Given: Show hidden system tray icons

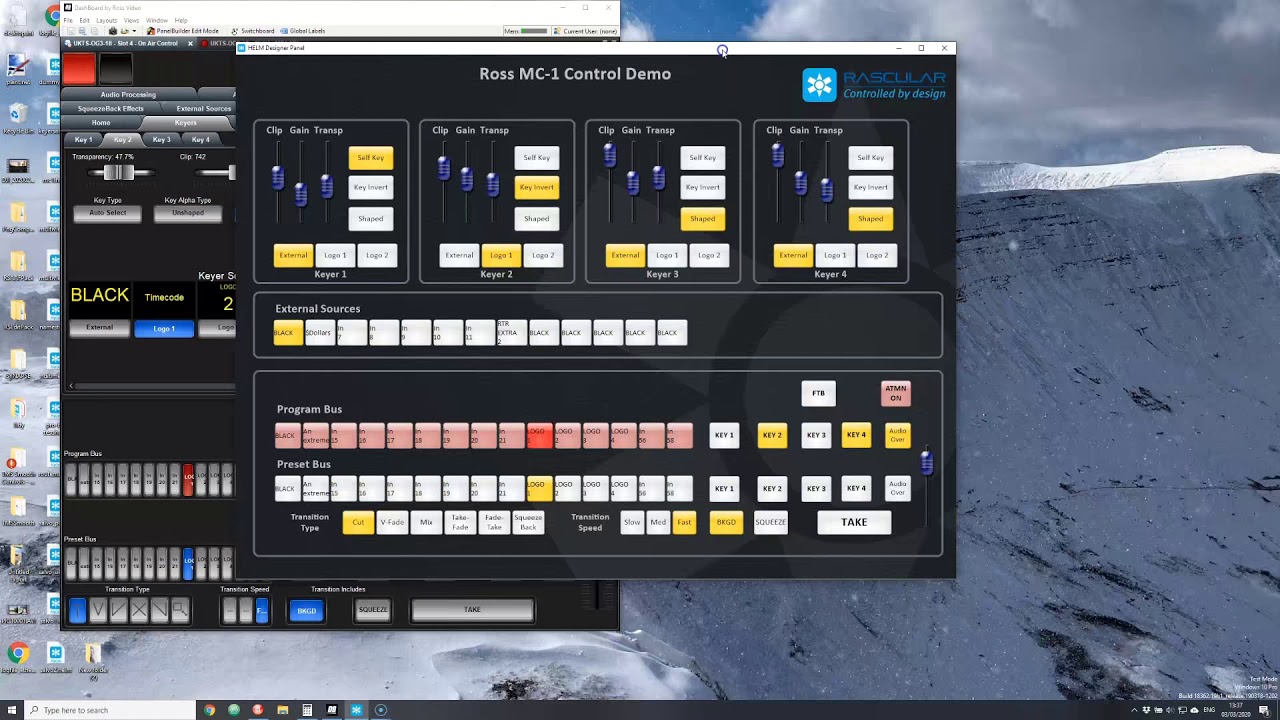Looking at the screenshot, I should click(1134, 710).
